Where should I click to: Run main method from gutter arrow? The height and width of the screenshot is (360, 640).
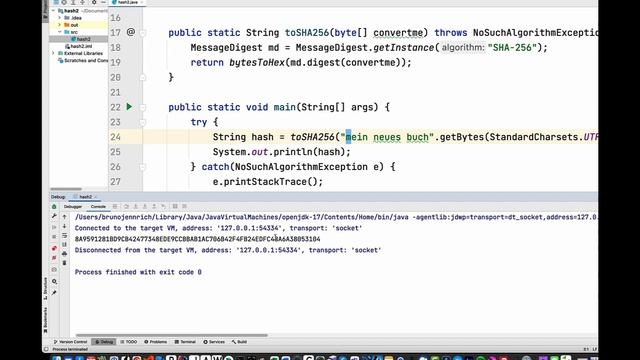pos(129,107)
